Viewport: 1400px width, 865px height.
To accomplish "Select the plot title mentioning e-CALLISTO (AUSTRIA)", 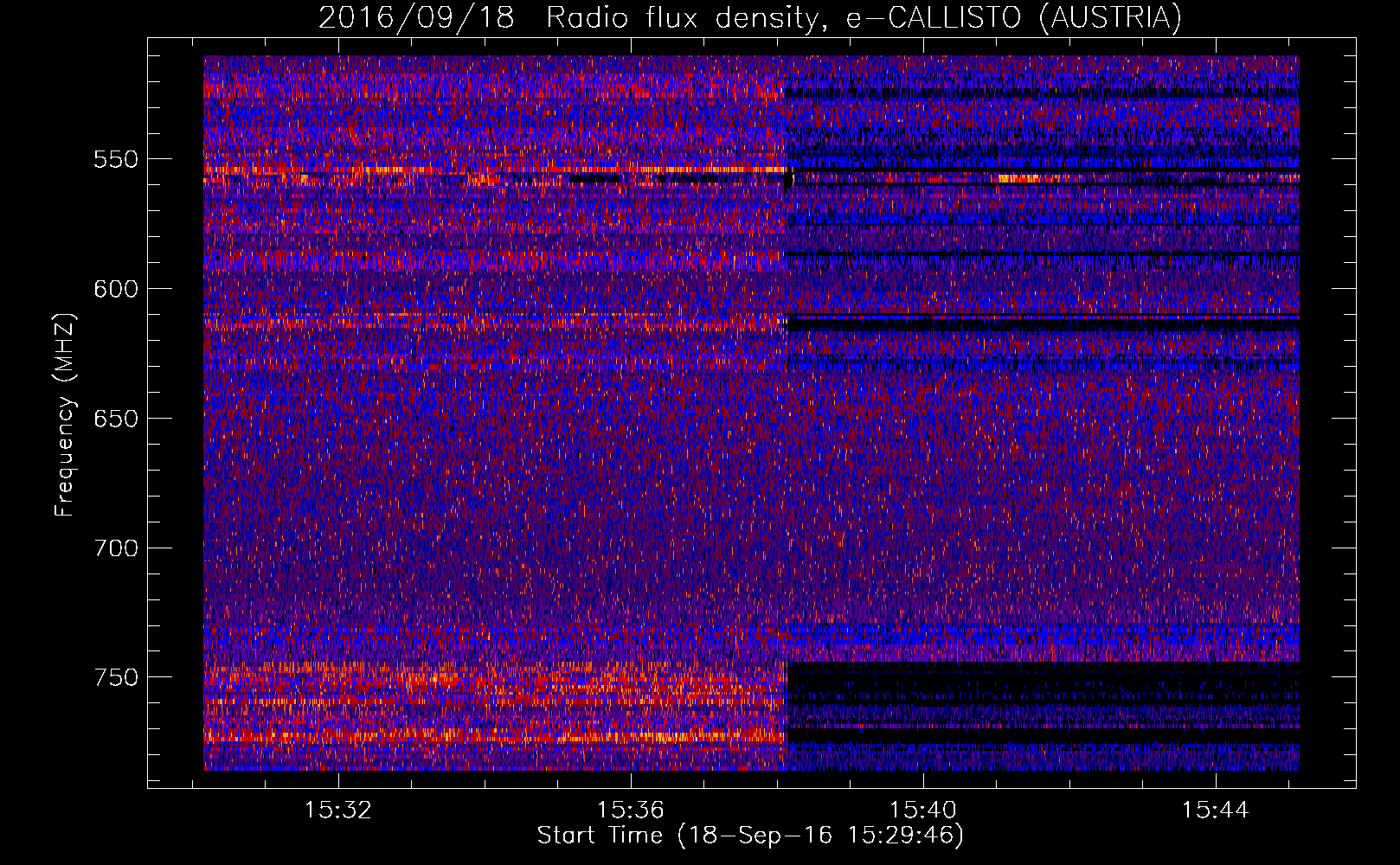I will [750, 17].
